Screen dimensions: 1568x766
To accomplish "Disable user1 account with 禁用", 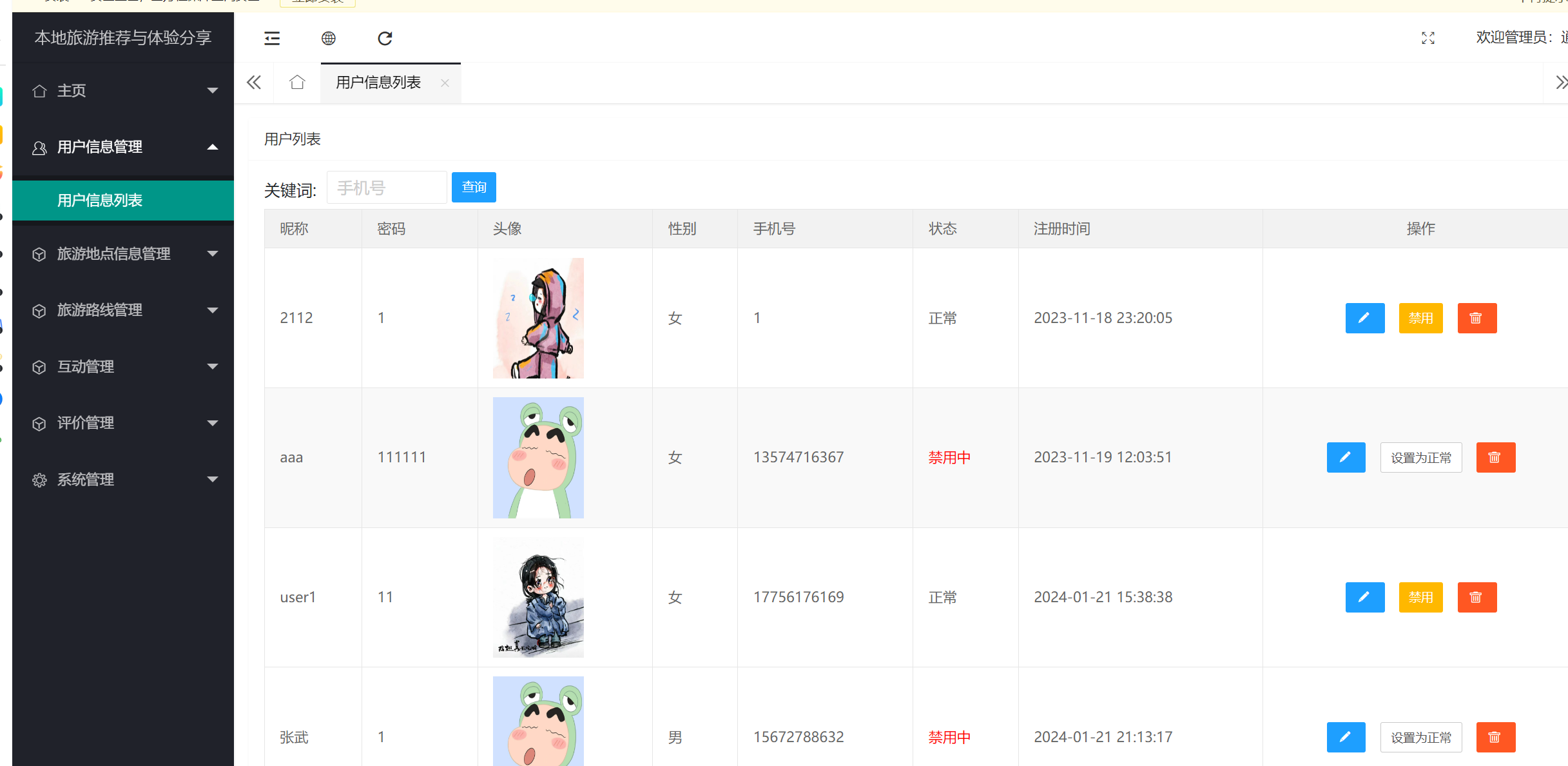I will (x=1421, y=597).
